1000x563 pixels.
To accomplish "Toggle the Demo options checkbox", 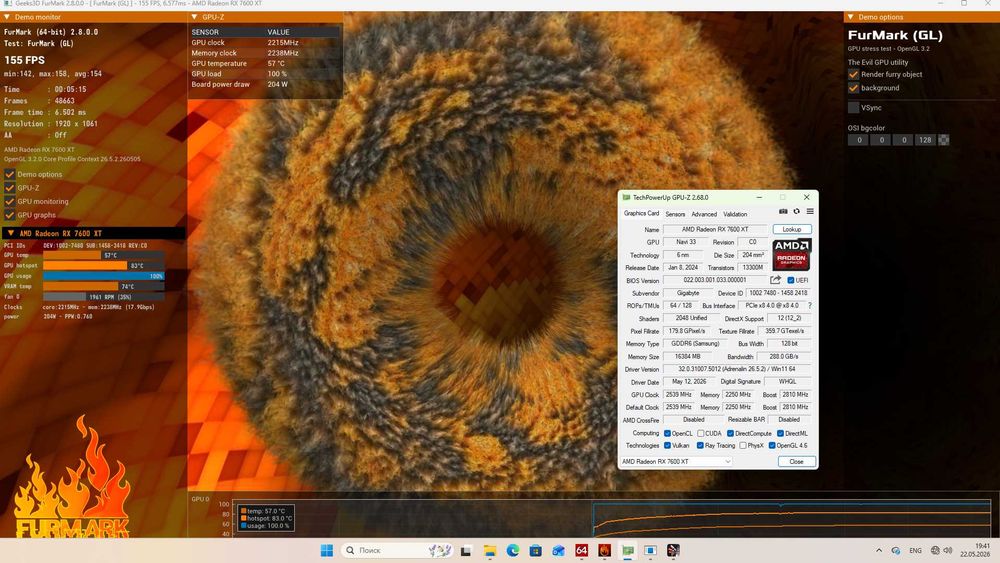I will coord(10,174).
